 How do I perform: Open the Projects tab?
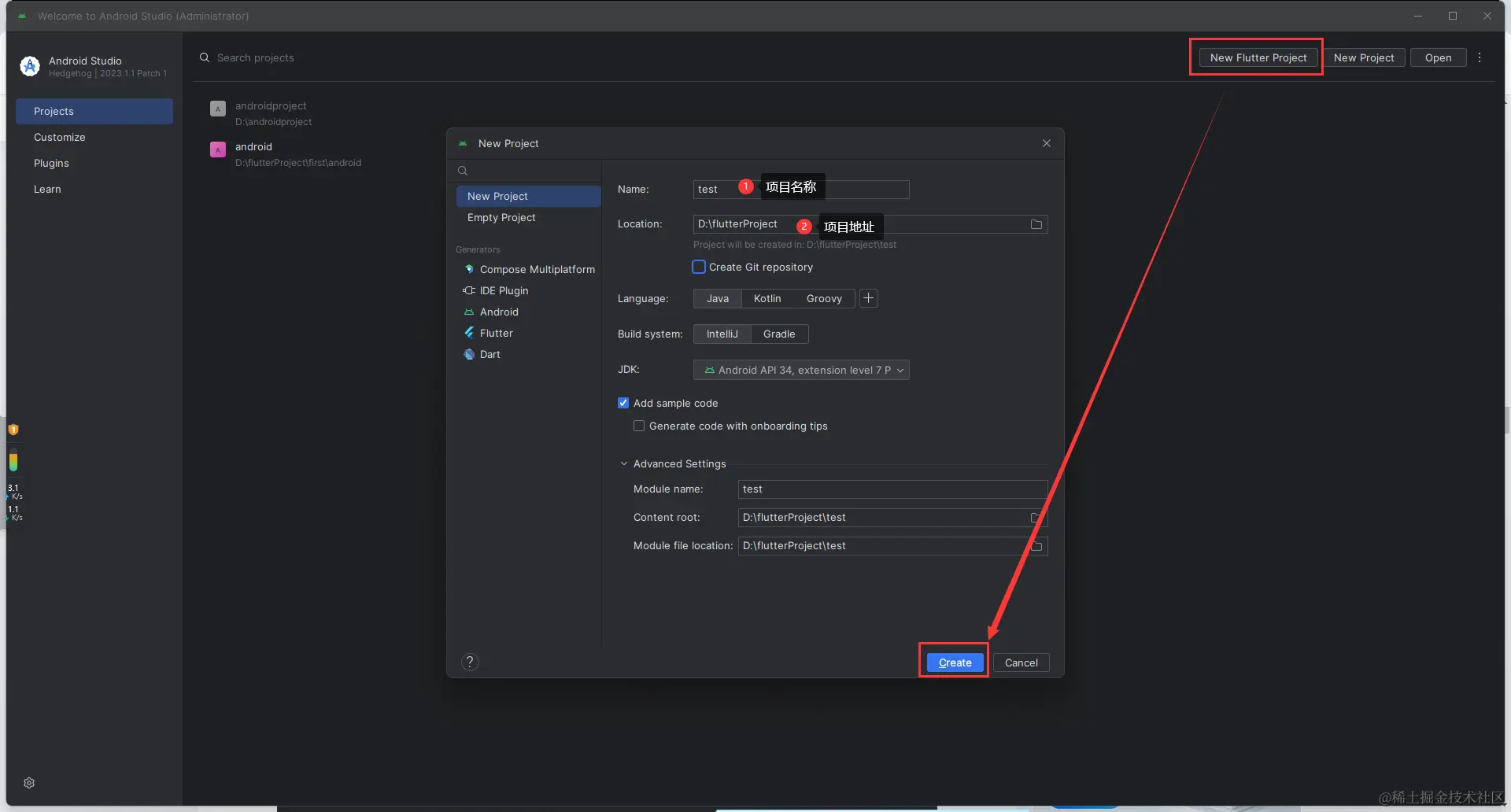[94, 111]
